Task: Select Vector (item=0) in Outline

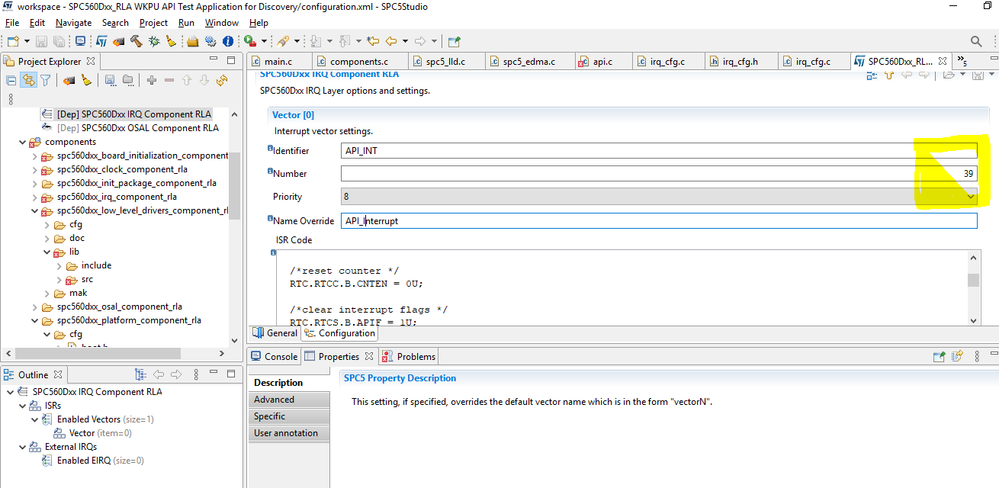Action: pyautogui.click(x=92, y=433)
